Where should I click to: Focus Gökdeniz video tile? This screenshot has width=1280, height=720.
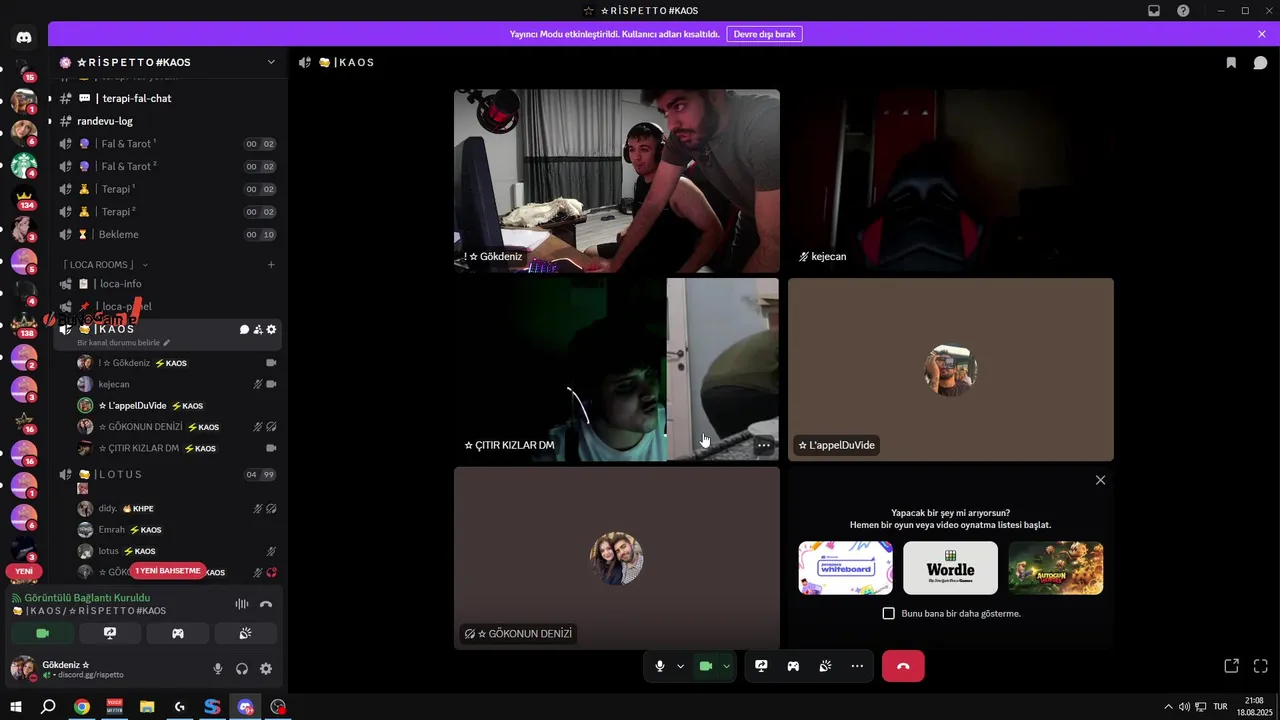pos(617,181)
